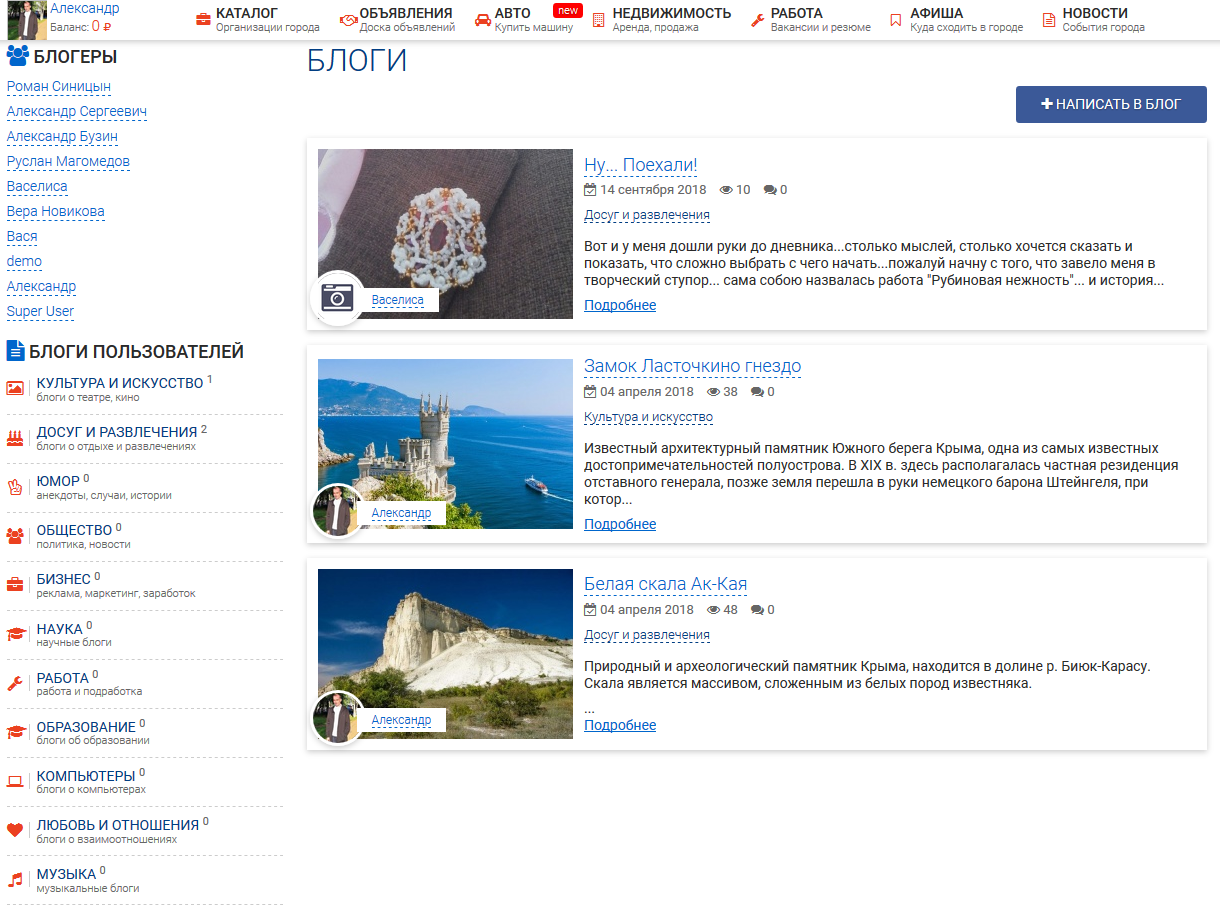Open the Афиша menu section
The image size is (1220, 908).
pyautogui.click(x=936, y=14)
